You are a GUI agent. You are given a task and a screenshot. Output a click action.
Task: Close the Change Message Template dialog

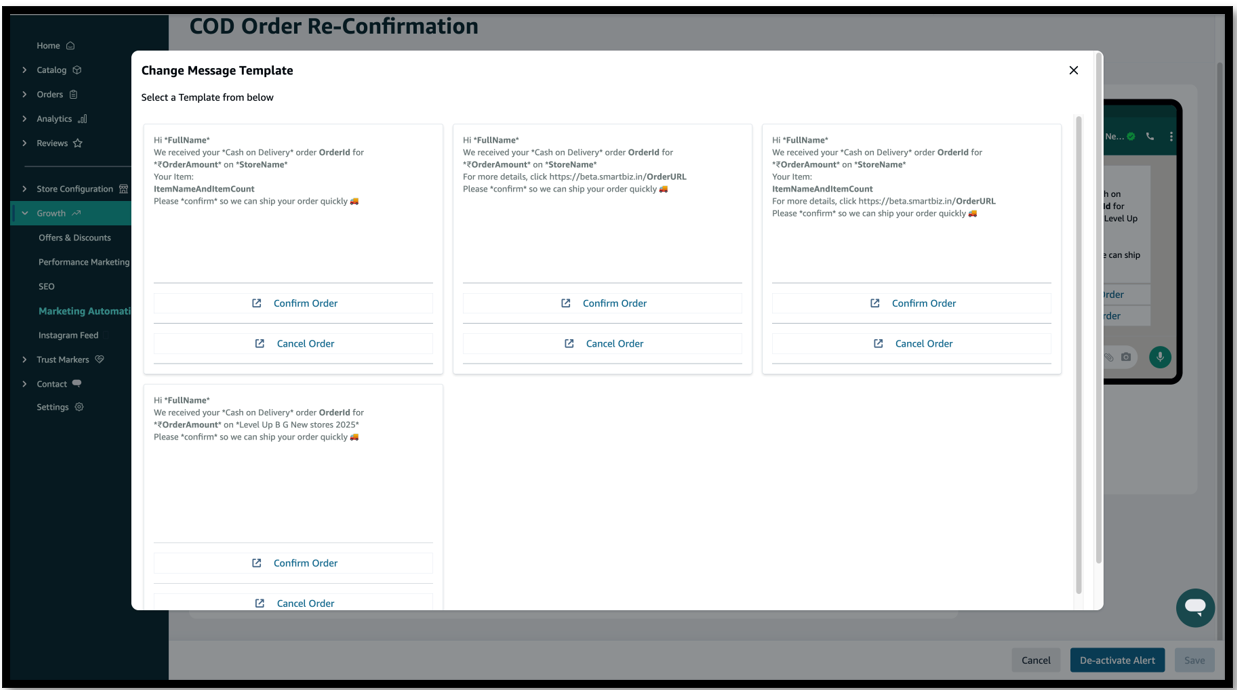[1073, 70]
